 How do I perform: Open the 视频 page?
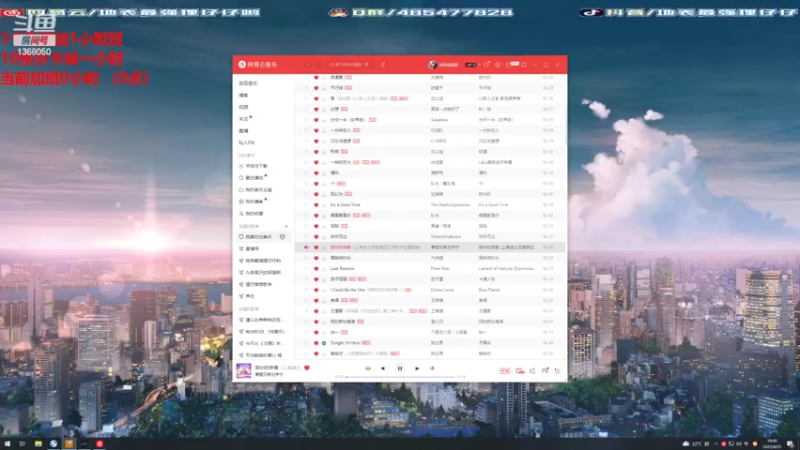[243, 107]
